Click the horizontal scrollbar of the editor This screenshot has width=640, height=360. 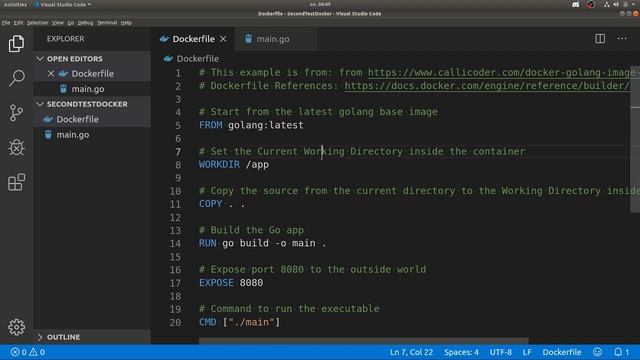coord(363,340)
